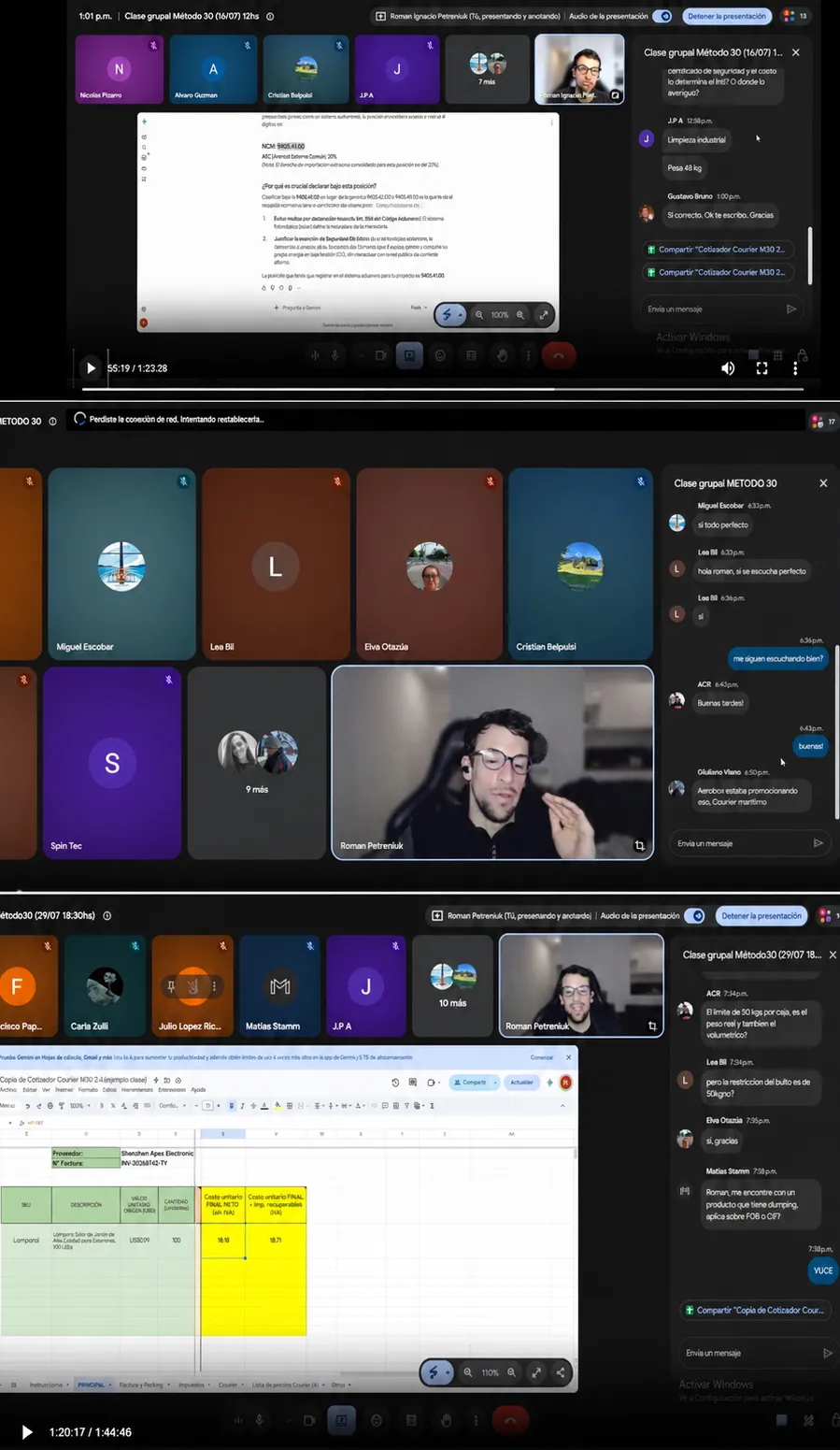The image size is (840, 1450).
Task: Select Alvaro Guzman's participant tile
Action: coord(213,69)
